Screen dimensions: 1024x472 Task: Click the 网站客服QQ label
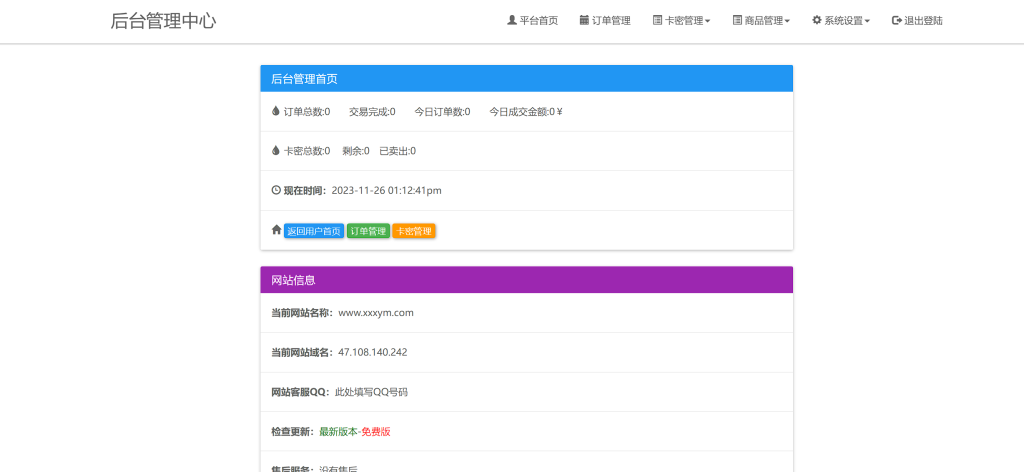(301, 392)
